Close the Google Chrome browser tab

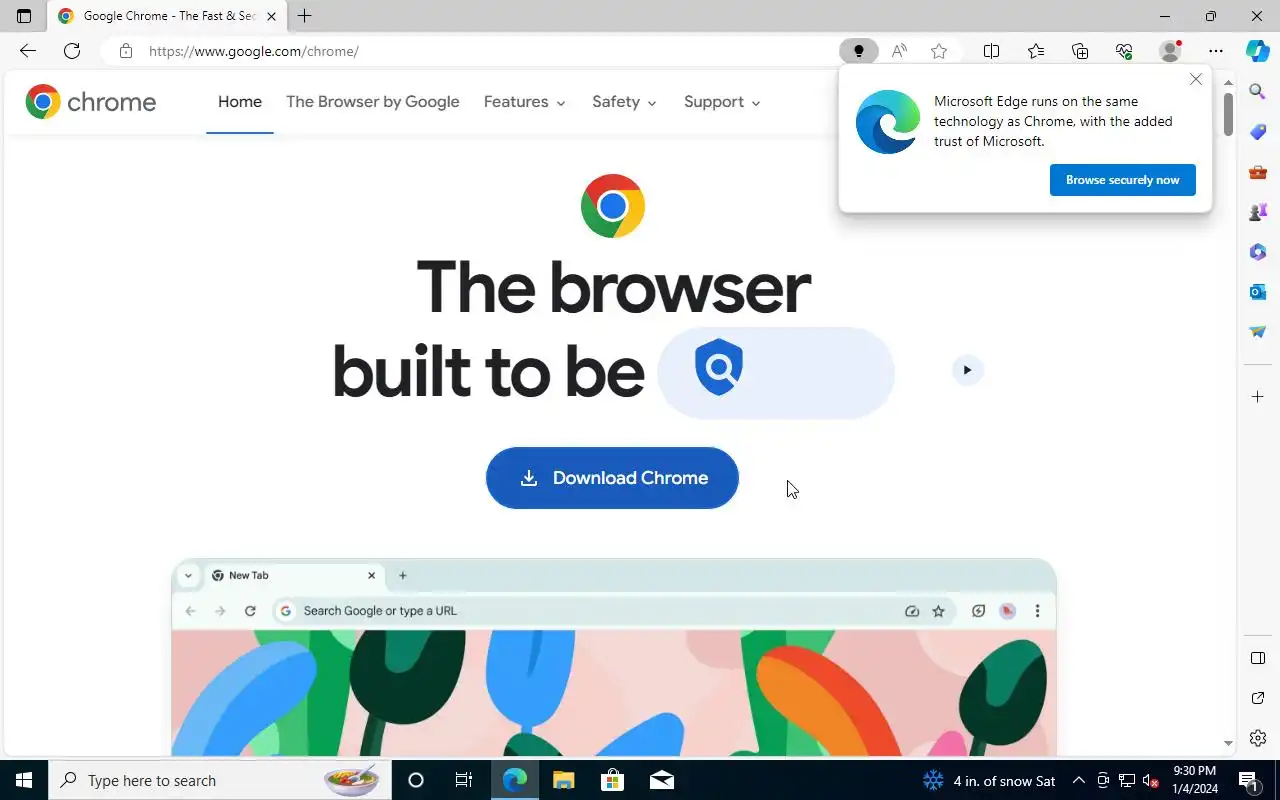tap(271, 16)
